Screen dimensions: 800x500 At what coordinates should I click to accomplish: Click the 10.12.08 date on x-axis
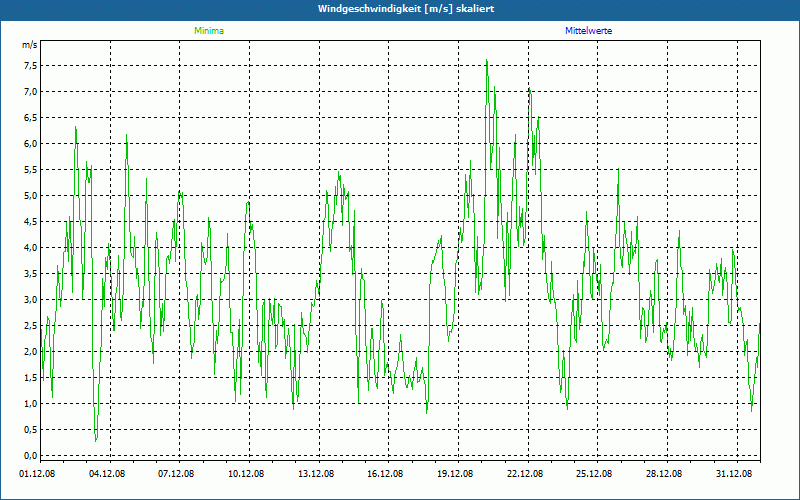[246, 475]
